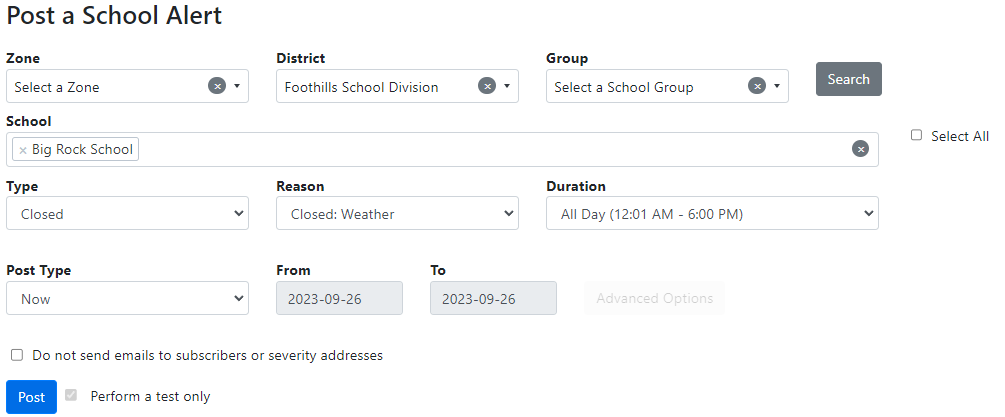Open the Duration All Day dropdown
The height and width of the screenshot is (417, 1005).
pyautogui.click(x=712, y=213)
